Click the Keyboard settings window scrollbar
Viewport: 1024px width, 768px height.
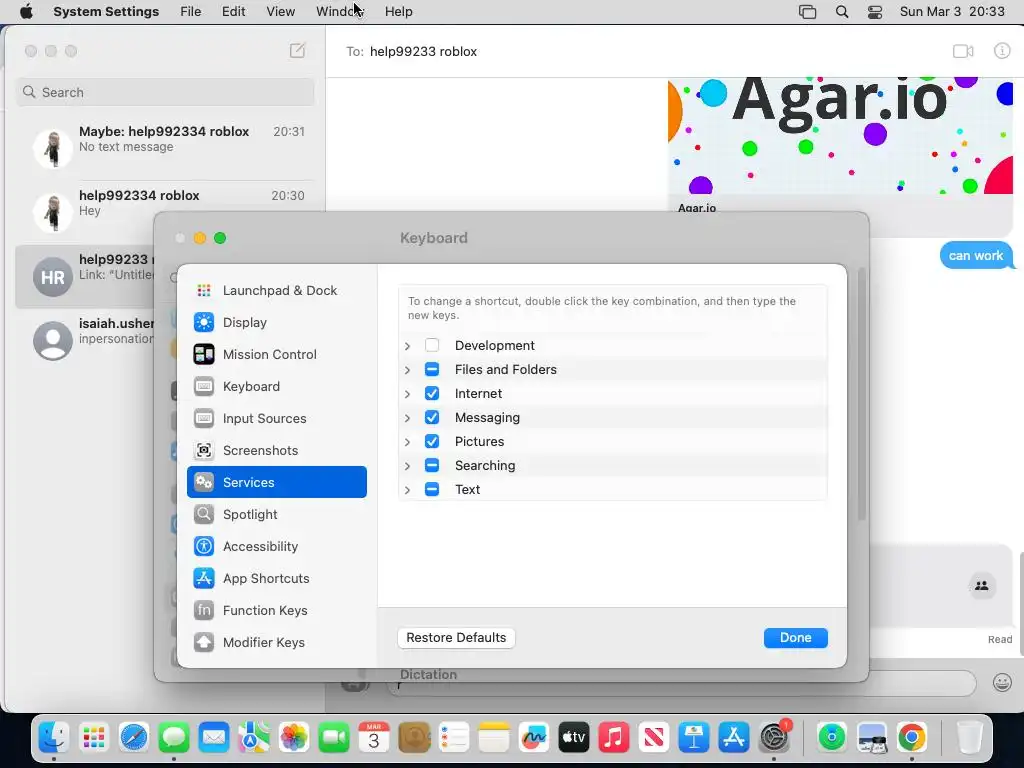(861, 394)
